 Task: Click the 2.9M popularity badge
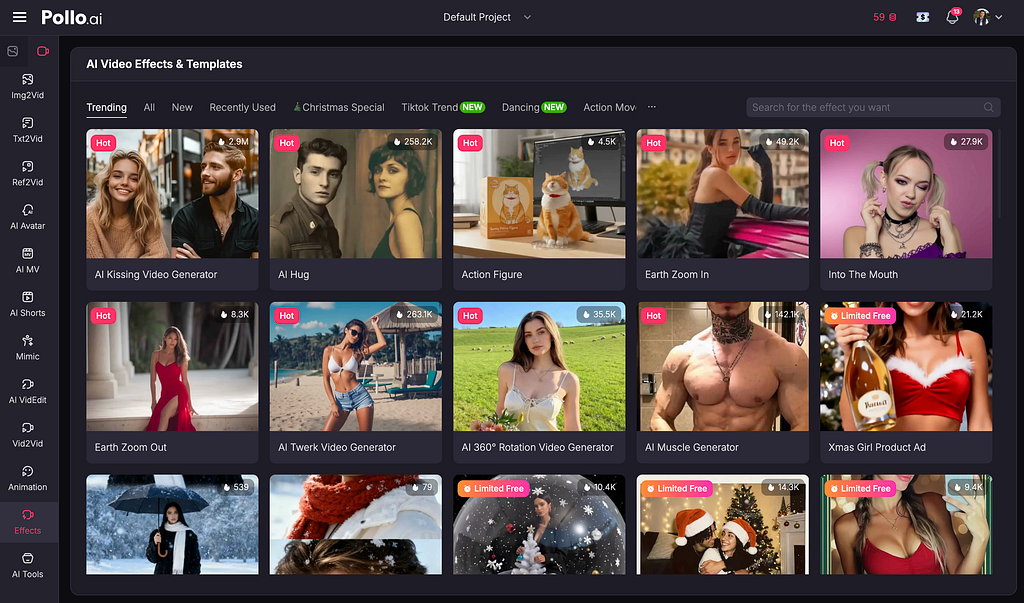[x=233, y=142]
